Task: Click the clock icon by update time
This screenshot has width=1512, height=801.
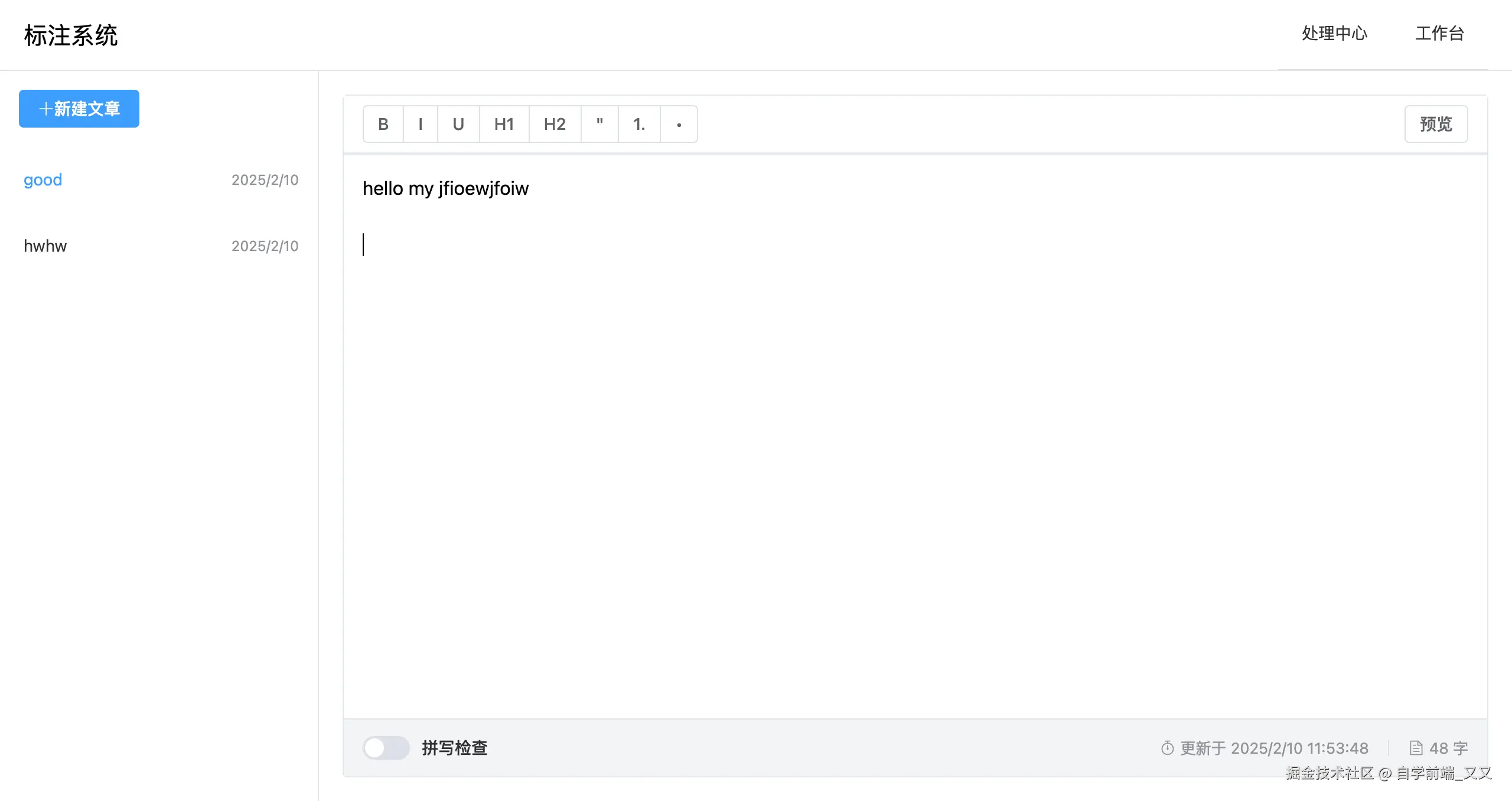Action: tap(1167, 748)
